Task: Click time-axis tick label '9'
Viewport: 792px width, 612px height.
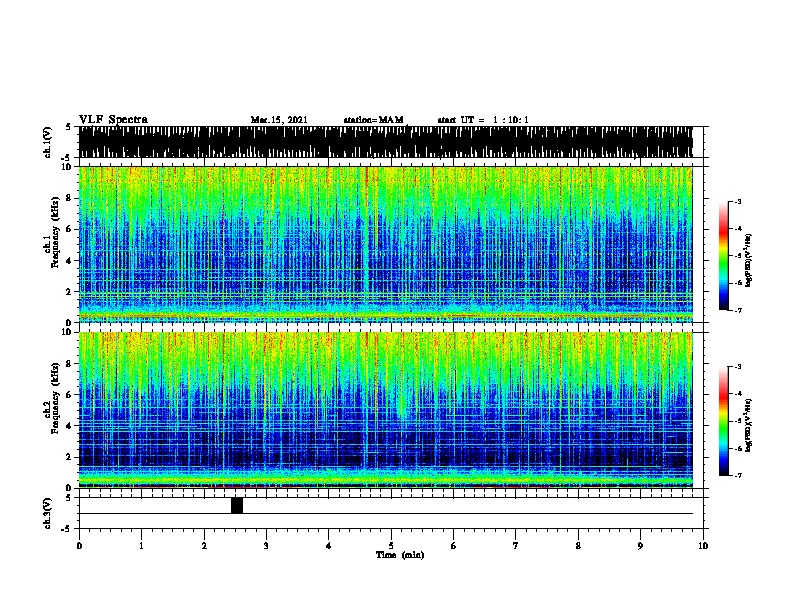Action: (640, 546)
